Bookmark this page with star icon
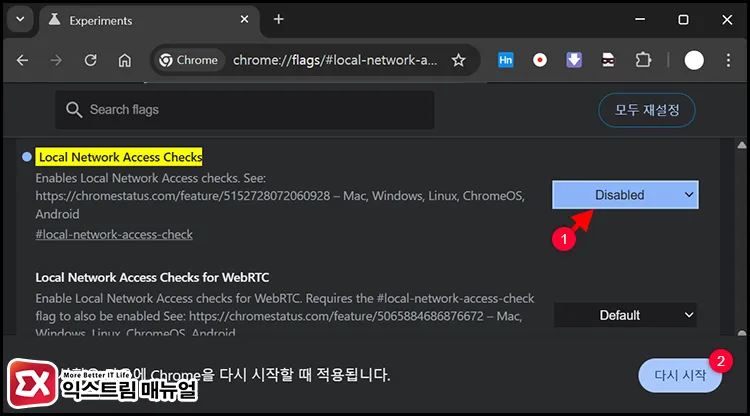The height and width of the screenshot is (416, 750). pos(458,60)
